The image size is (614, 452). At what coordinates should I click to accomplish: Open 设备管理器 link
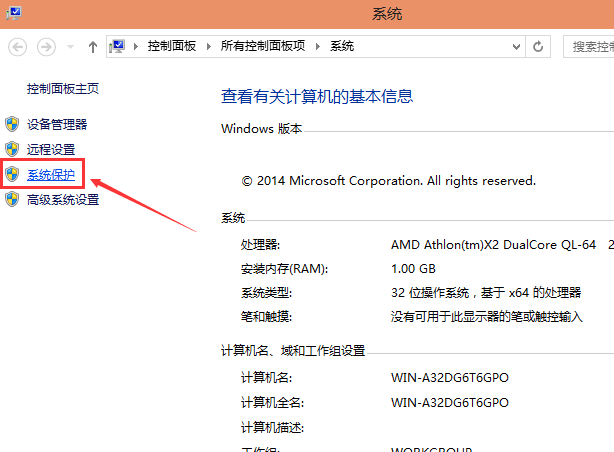pos(57,125)
